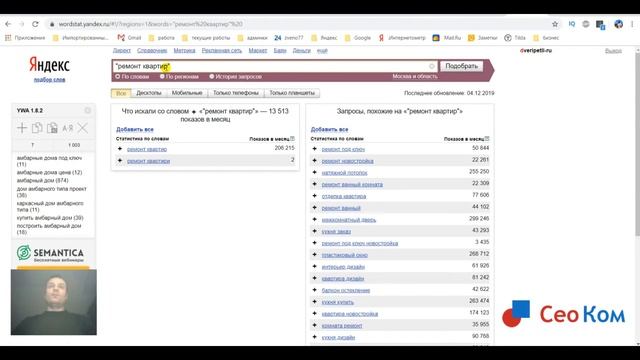This screenshot has width=640, height=360.
Task: Select the 'По словам' radio option
Action: 132,77
